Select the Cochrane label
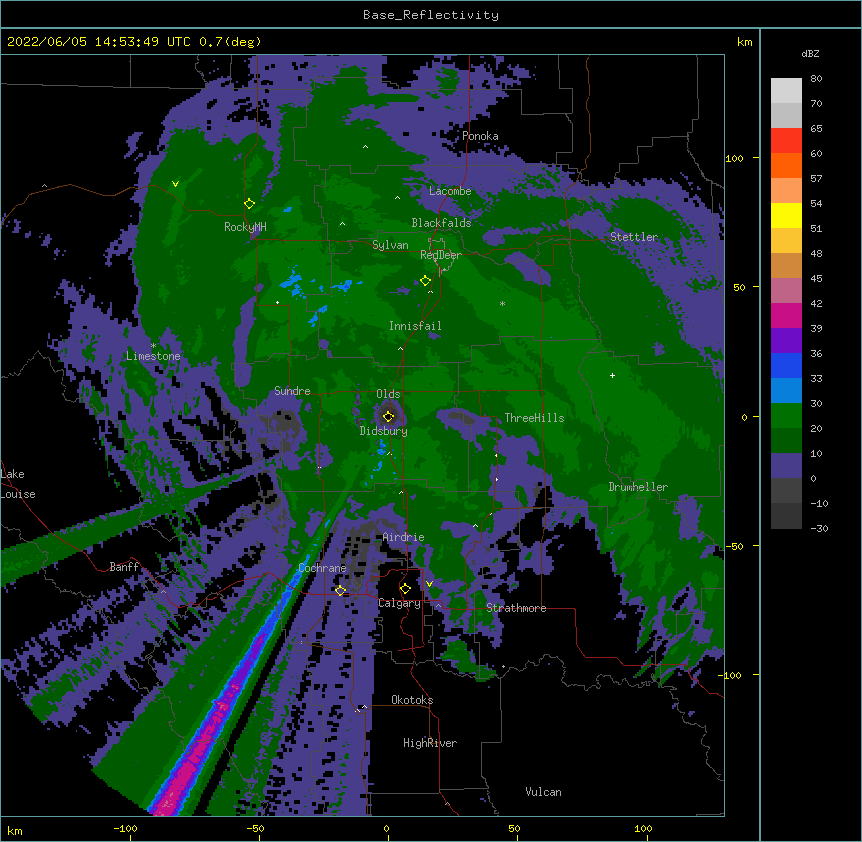 coord(323,568)
